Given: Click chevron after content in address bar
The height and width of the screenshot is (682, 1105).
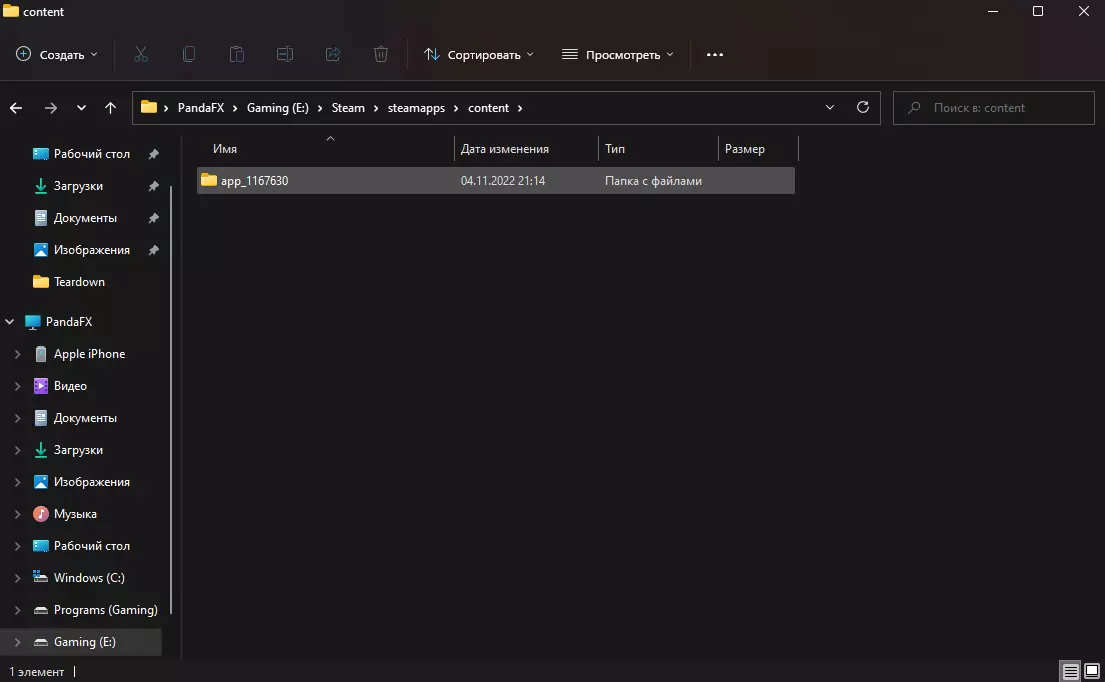Looking at the screenshot, I should click(x=520, y=108).
